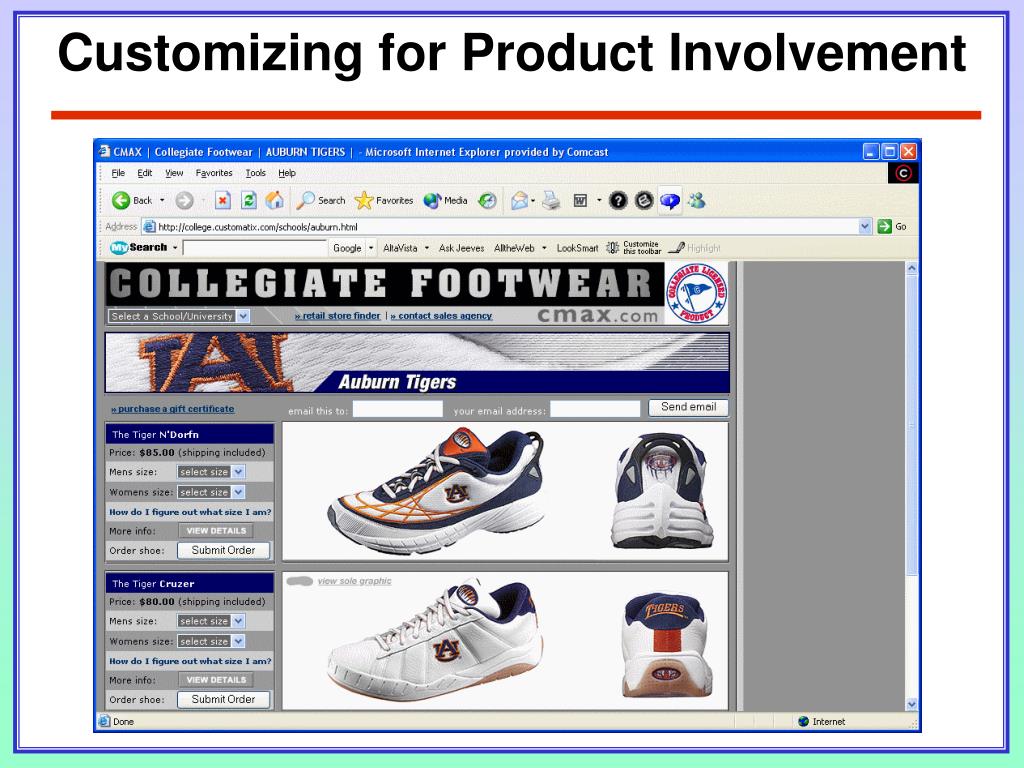Screen dimensions: 1024x768
Task: Click the Forward navigation arrow icon
Action: pyautogui.click(x=185, y=200)
